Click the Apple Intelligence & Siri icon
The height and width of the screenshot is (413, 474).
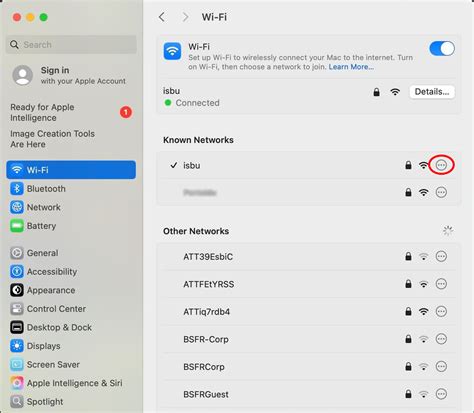click(x=17, y=383)
